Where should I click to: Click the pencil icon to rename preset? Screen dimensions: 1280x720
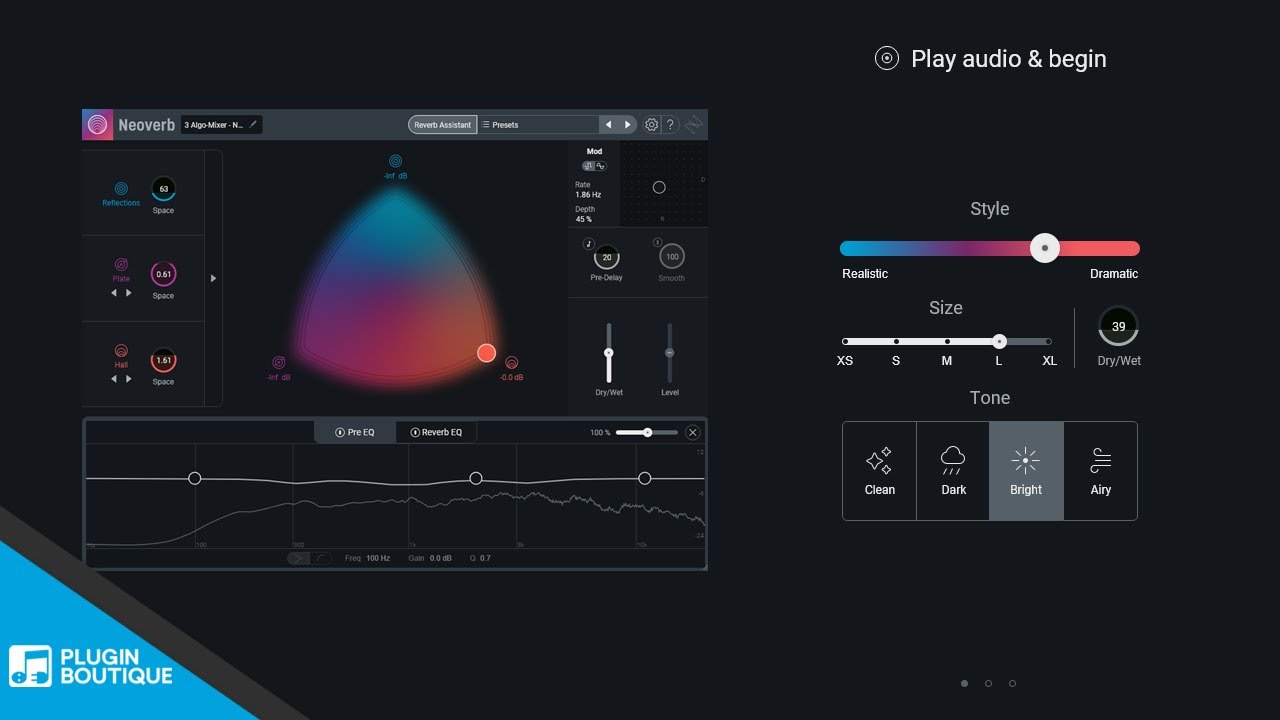[253, 125]
